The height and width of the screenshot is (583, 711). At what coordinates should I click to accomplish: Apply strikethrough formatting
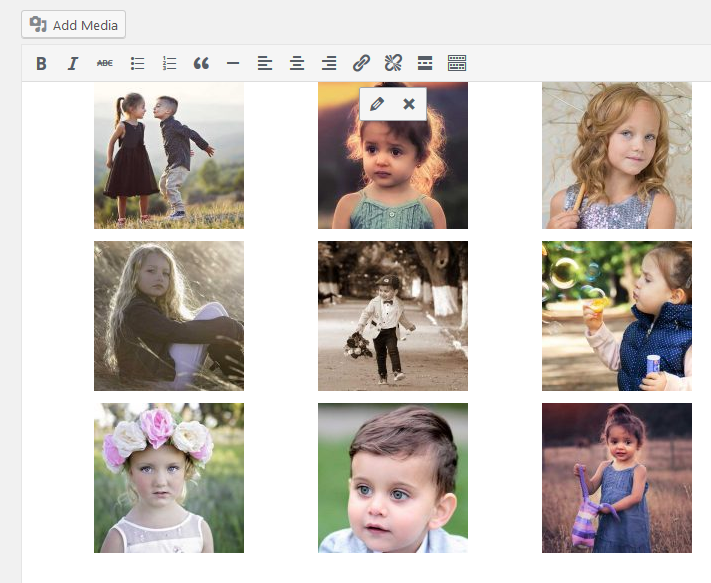105,64
